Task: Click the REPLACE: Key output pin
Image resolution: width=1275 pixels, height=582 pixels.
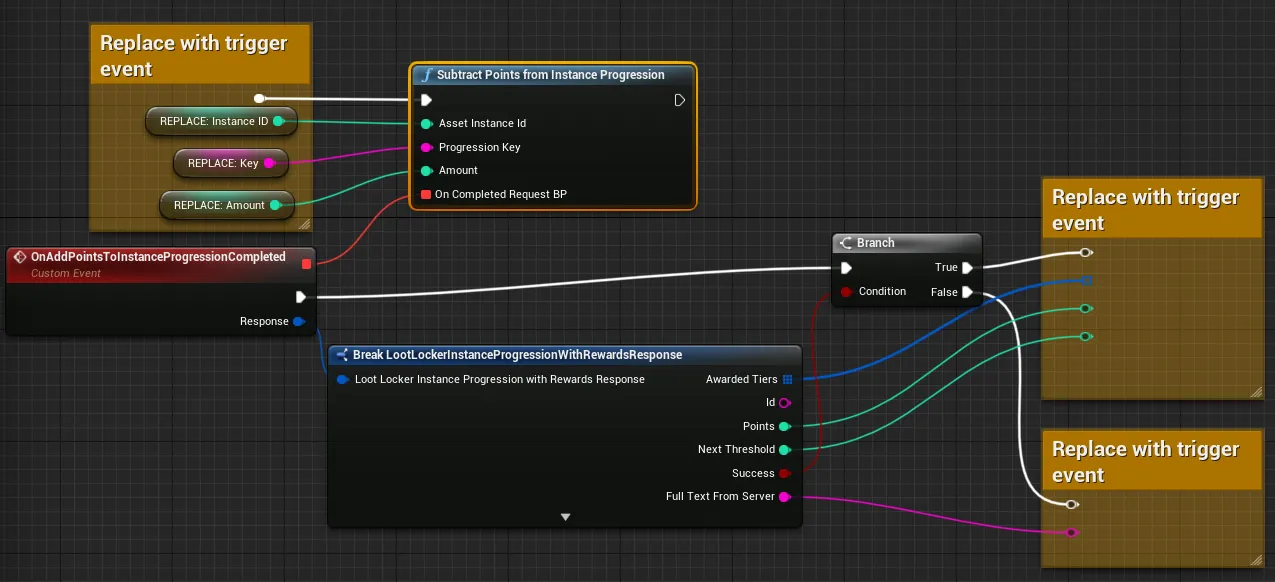Action: [x=269, y=163]
